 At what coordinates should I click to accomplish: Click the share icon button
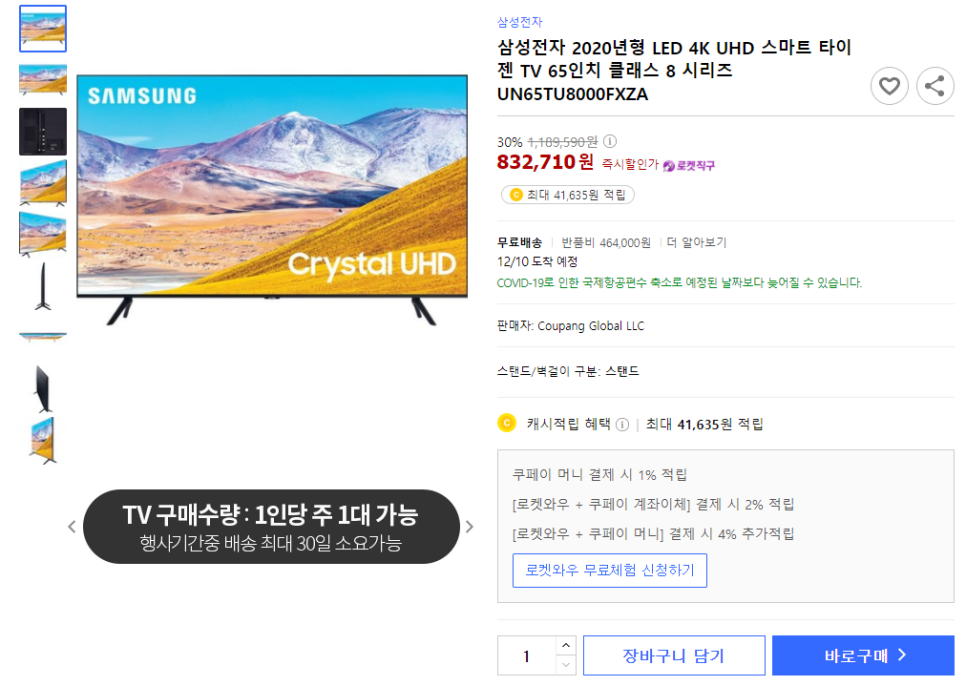point(935,86)
